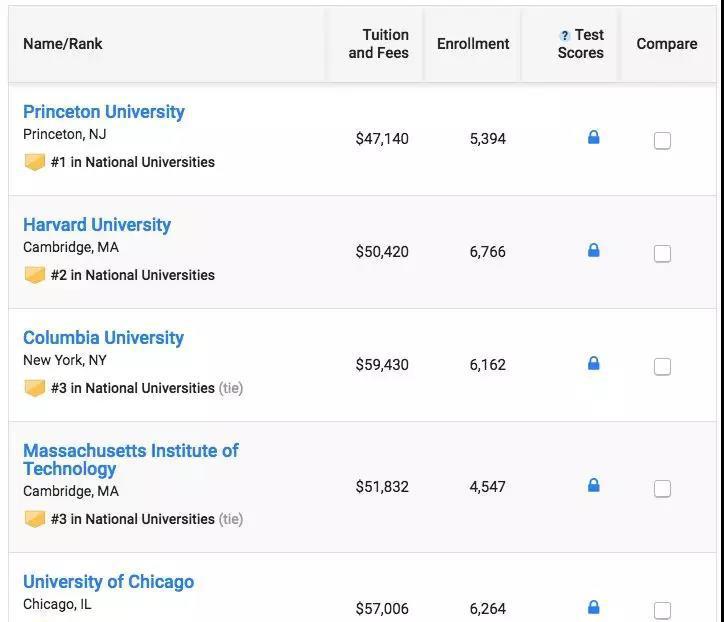Check the Compare box for Columbia University

[x=662, y=367]
